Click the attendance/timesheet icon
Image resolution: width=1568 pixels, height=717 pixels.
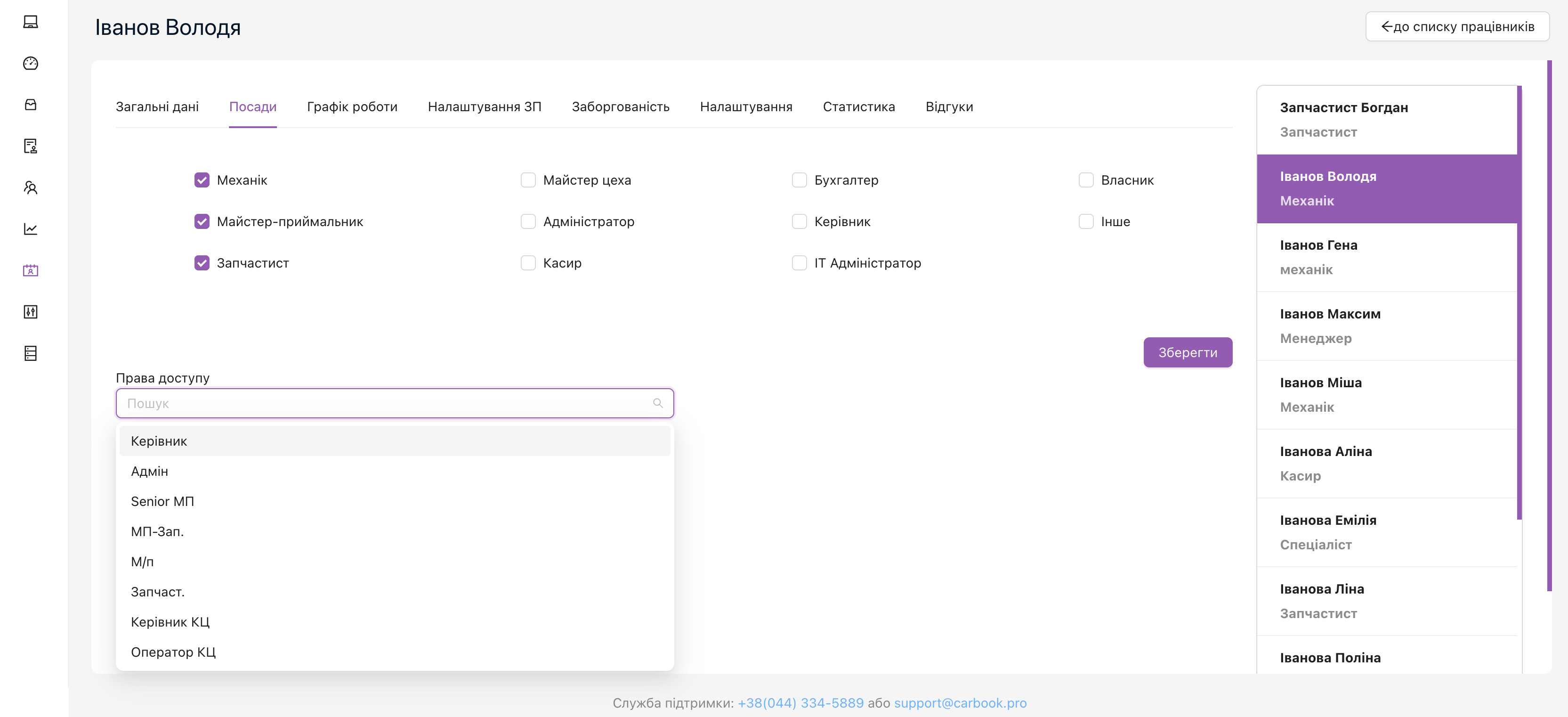pos(30,270)
